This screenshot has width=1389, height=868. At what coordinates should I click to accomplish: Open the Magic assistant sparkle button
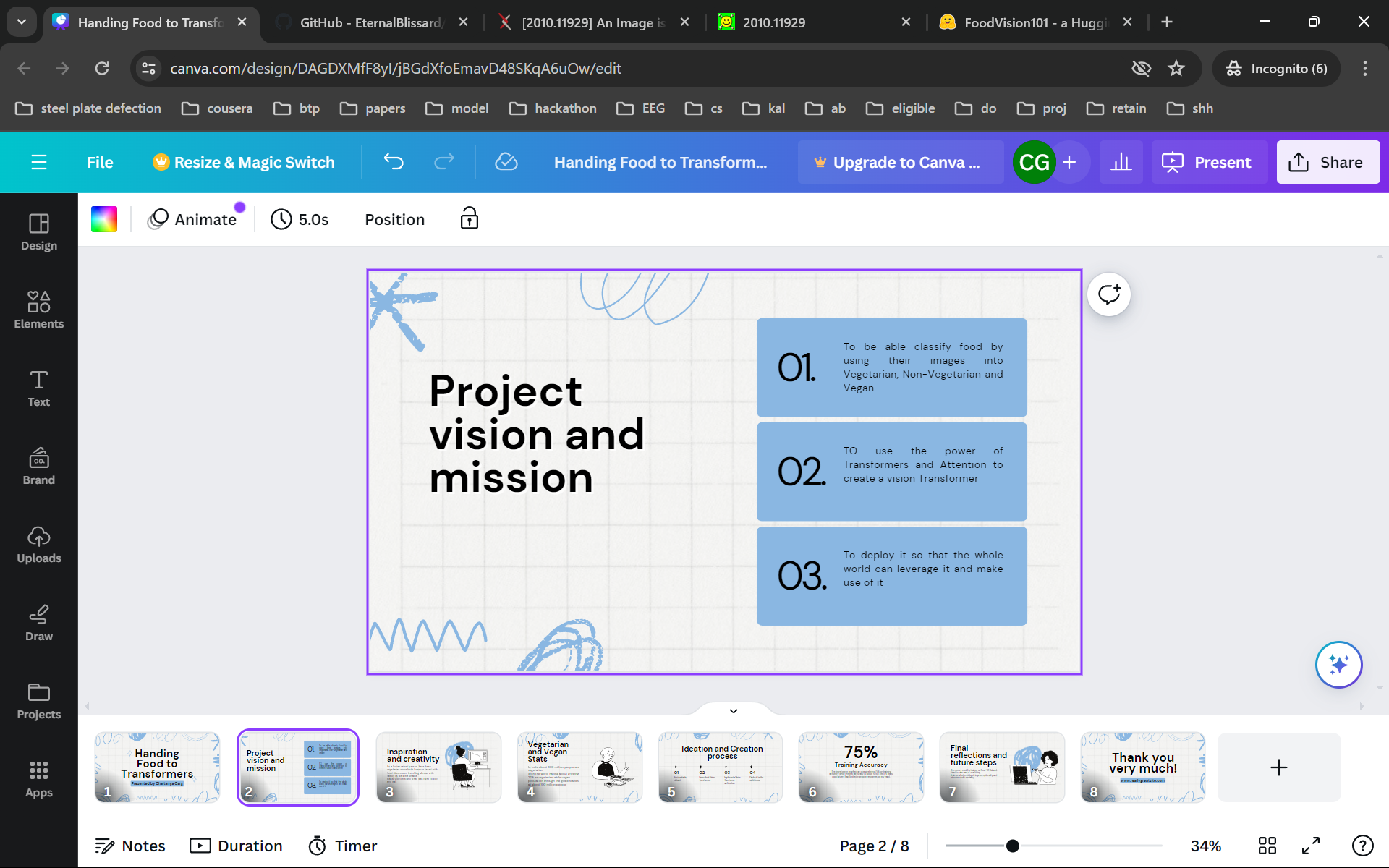coord(1338,664)
